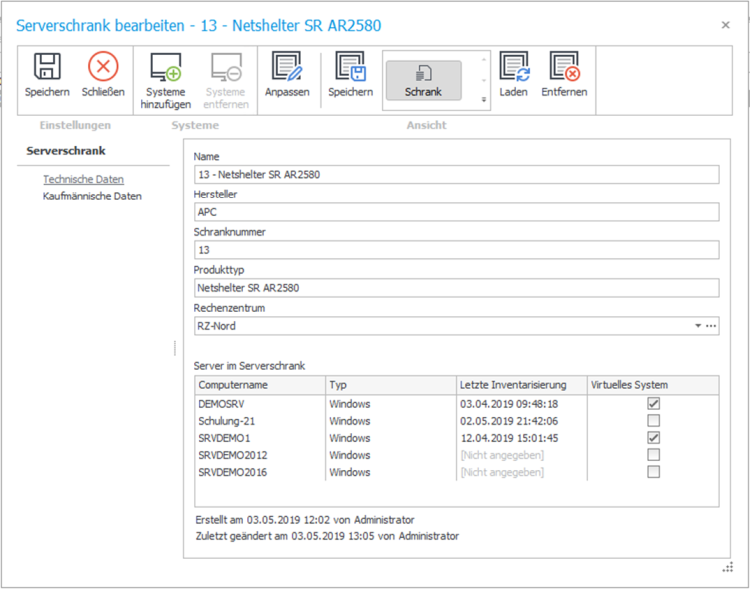Toggle virtual system checkbox for SRVDEMO2016
Image resolution: width=750 pixels, height=589 pixels.
(653, 472)
